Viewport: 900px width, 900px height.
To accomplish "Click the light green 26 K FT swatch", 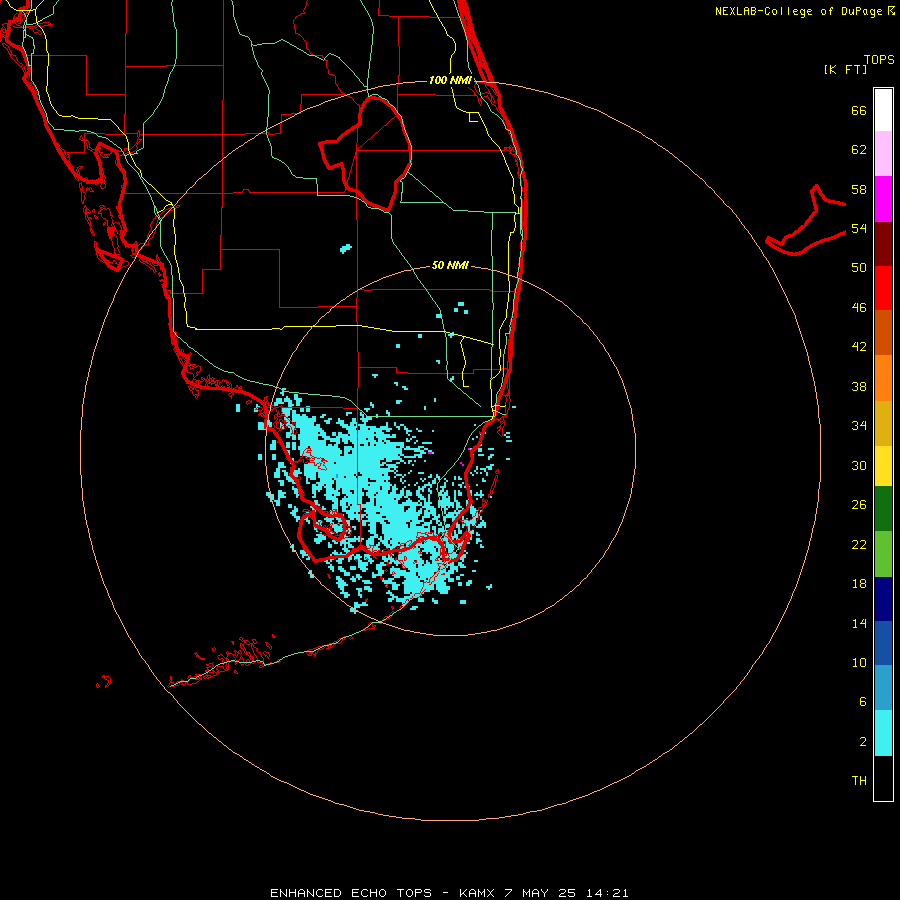I will (883, 554).
